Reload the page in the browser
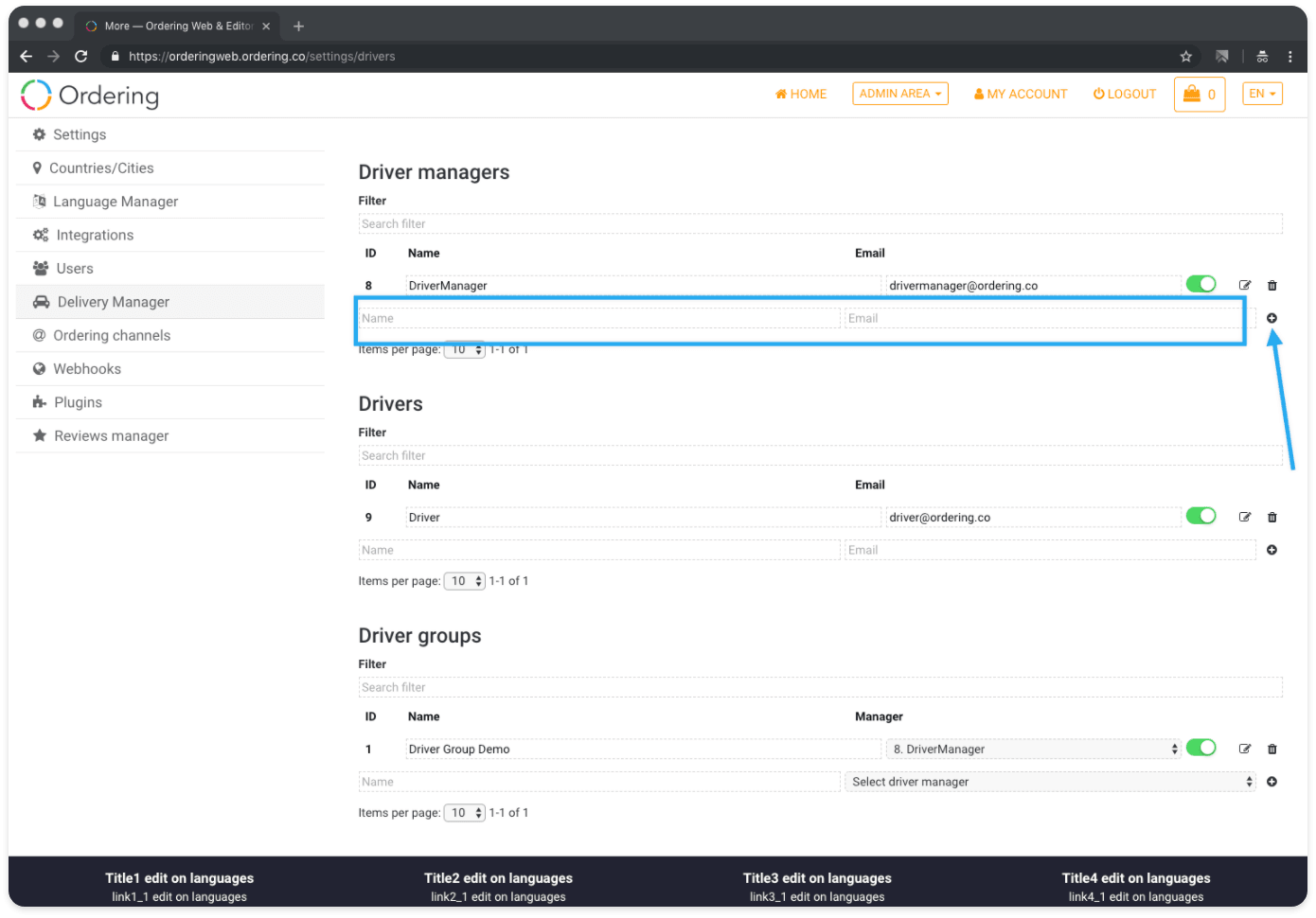 pos(81,56)
